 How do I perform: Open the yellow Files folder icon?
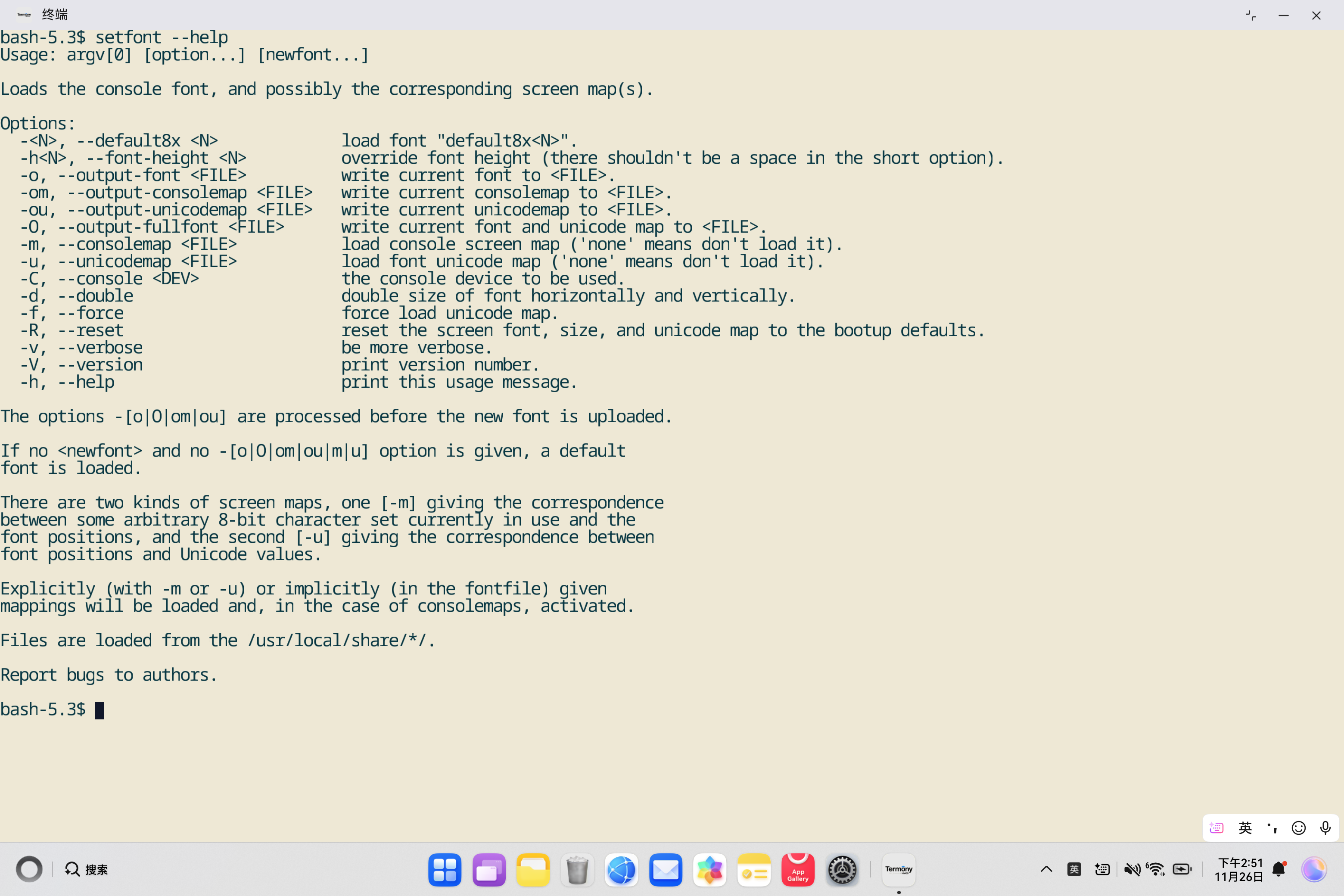point(532,870)
